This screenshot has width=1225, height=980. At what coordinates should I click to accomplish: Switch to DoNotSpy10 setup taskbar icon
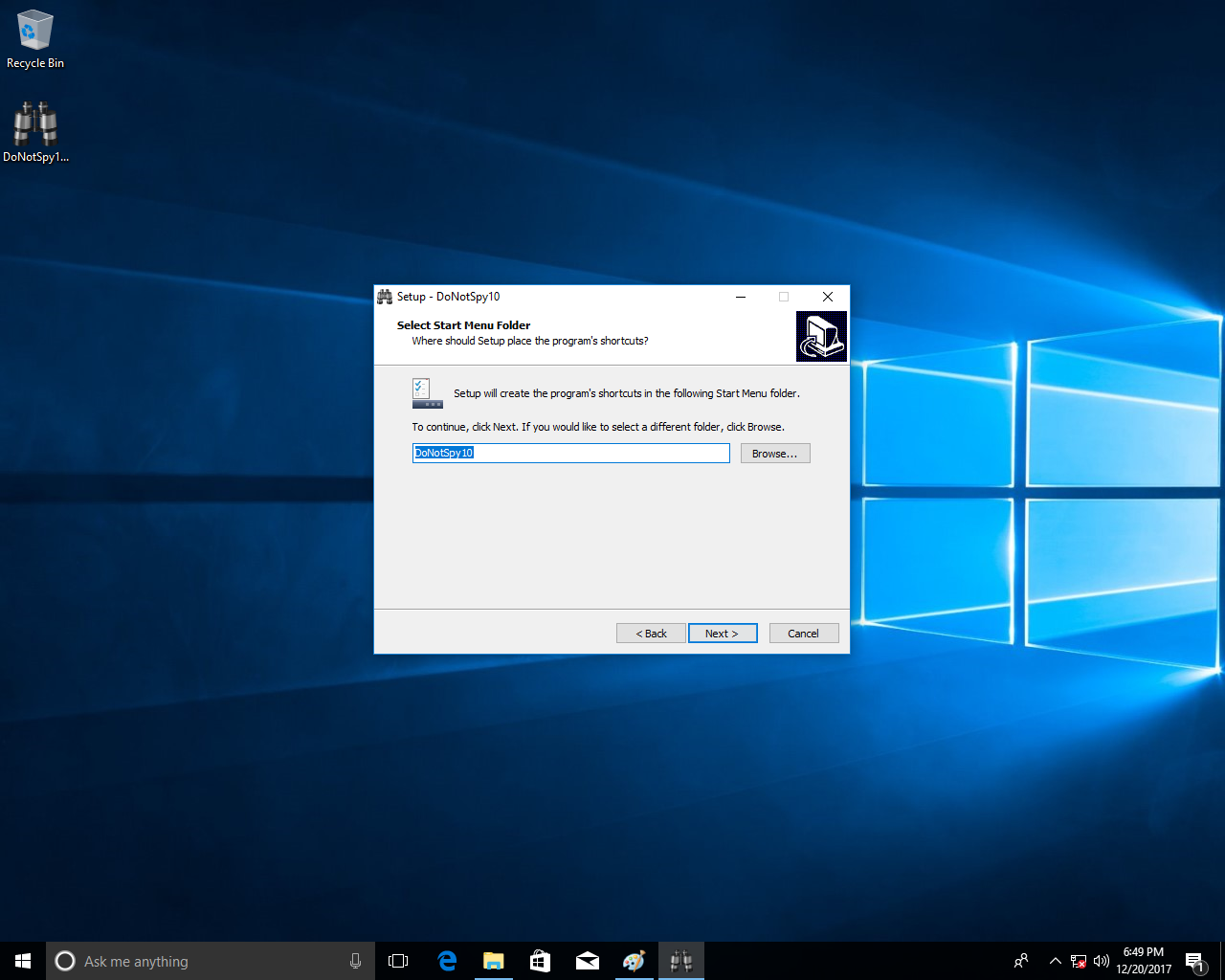pos(681,961)
